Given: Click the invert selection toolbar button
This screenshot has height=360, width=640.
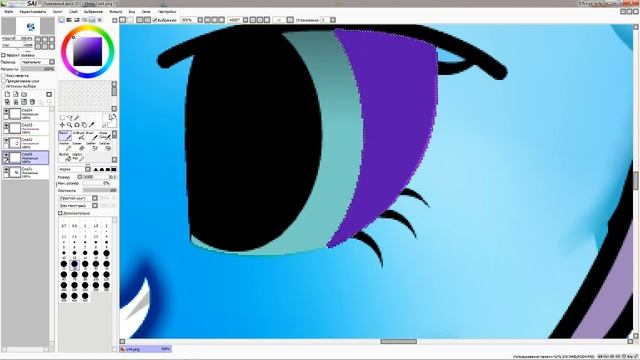Looking at the screenshot, I should (147, 20).
